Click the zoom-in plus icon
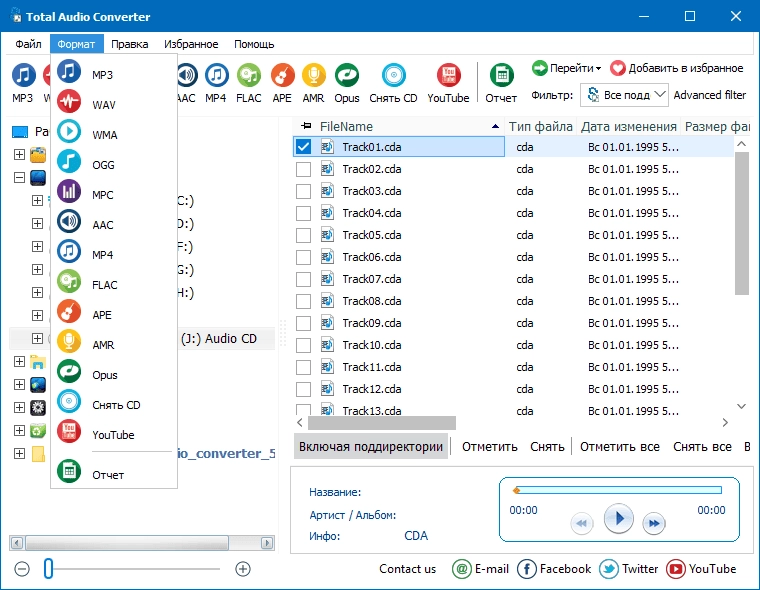The image size is (760, 590). [x=243, y=569]
